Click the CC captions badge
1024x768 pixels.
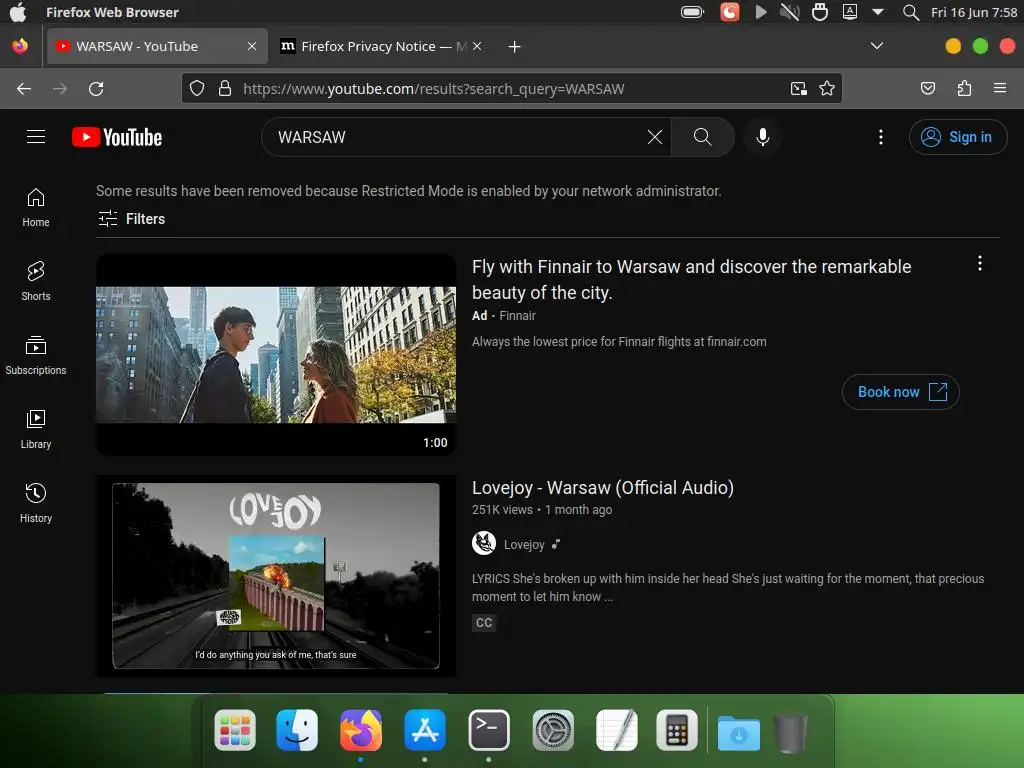pyautogui.click(x=484, y=622)
